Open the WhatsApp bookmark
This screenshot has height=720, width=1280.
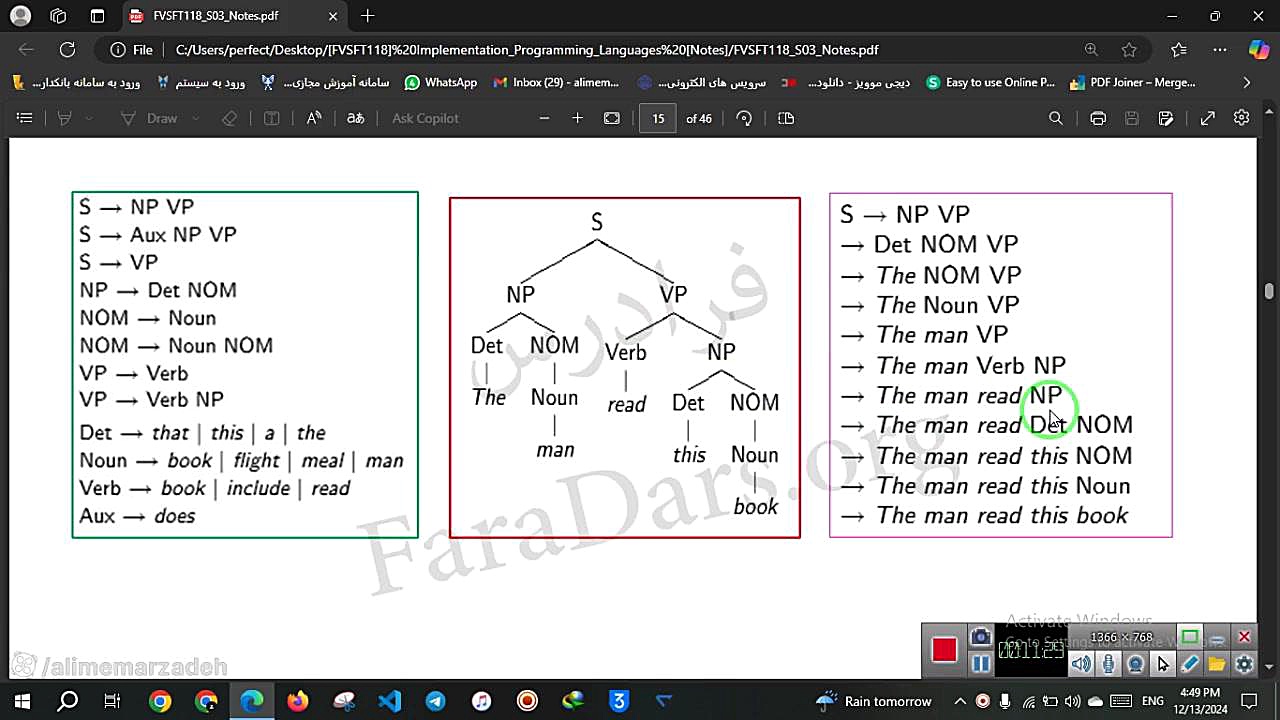[441, 83]
